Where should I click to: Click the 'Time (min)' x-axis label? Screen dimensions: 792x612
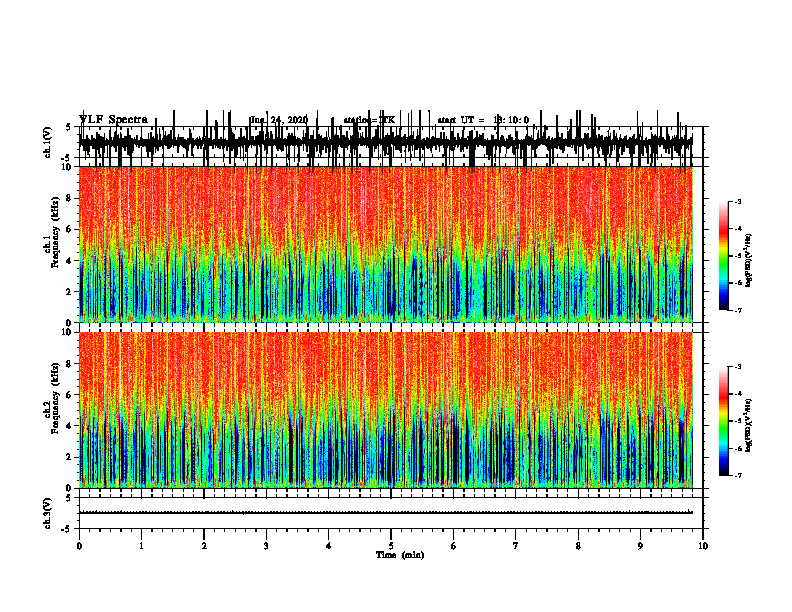click(400, 555)
